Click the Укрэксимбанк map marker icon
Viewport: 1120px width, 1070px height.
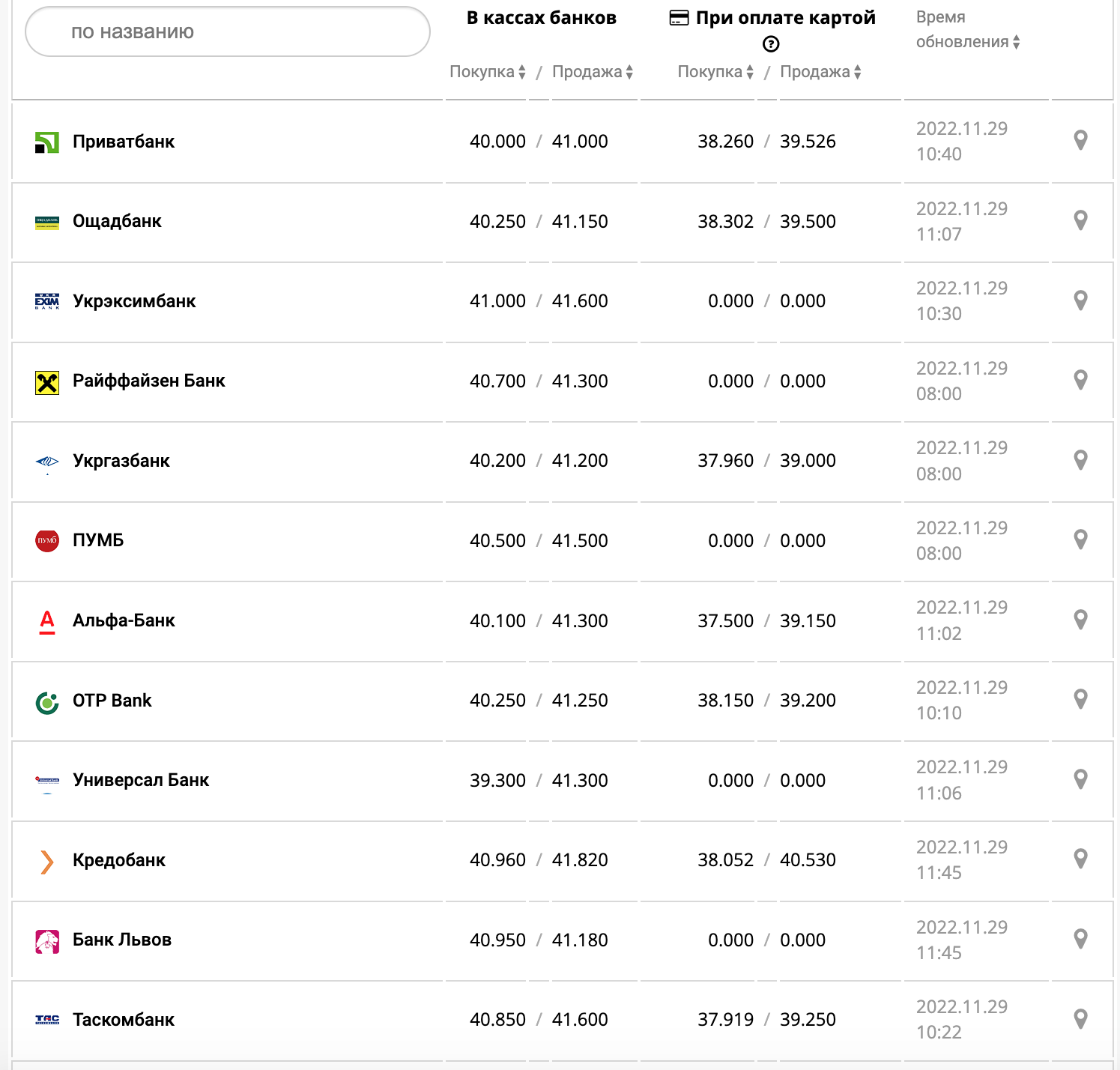pos(1080,300)
